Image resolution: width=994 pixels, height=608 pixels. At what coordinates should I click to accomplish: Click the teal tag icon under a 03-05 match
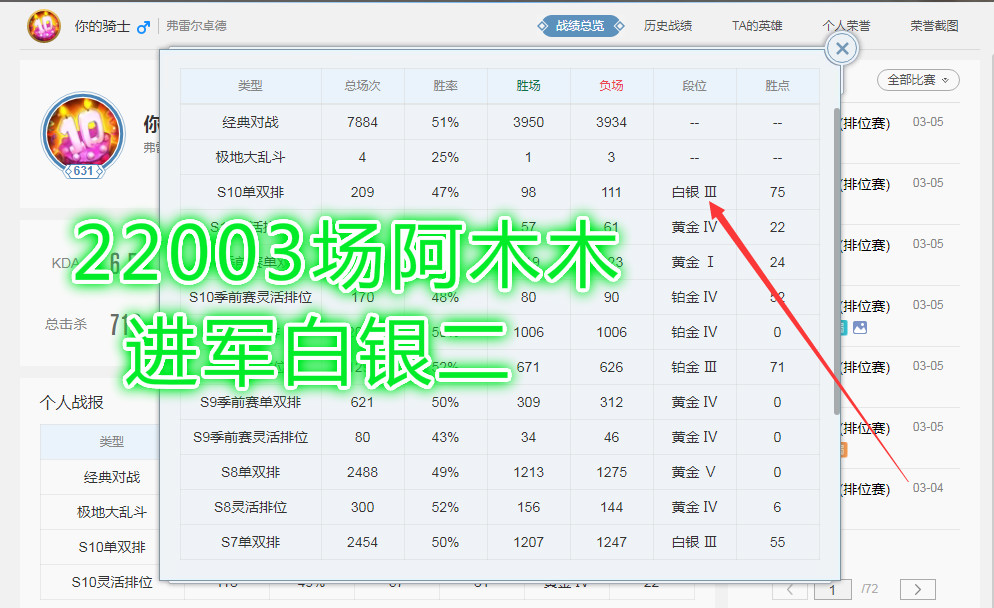[845, 325]
